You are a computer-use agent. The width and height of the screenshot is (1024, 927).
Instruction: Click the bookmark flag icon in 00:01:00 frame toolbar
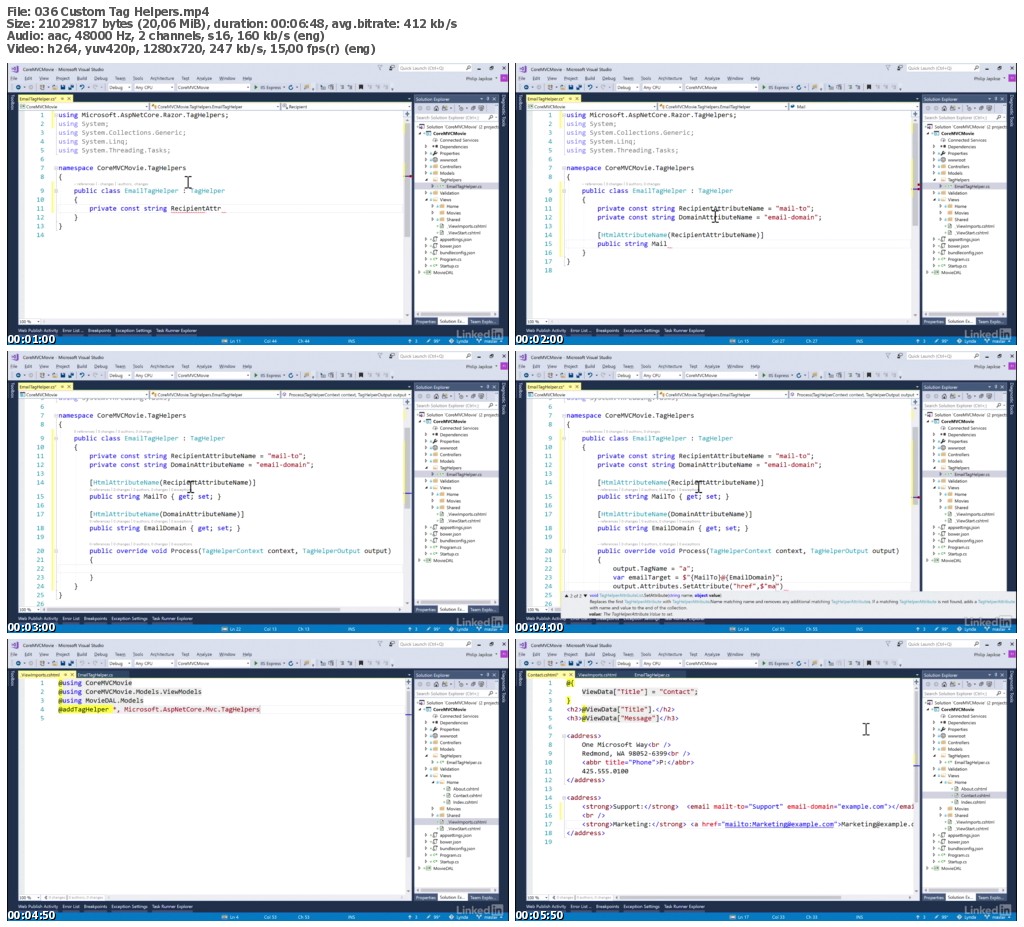click(360, 87)
